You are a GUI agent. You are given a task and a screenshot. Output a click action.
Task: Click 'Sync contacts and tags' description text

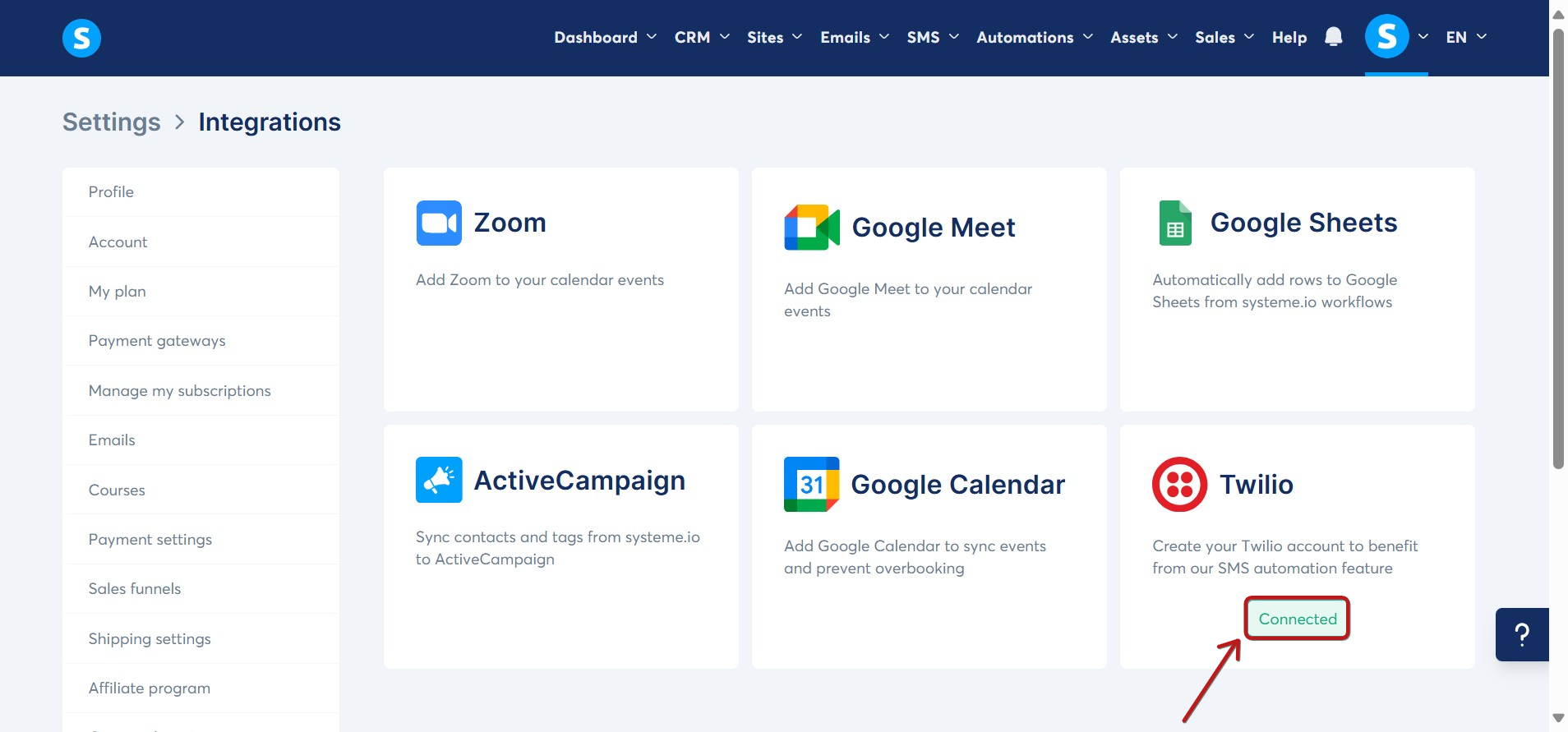pyautogui.click(x=558, y=548)
